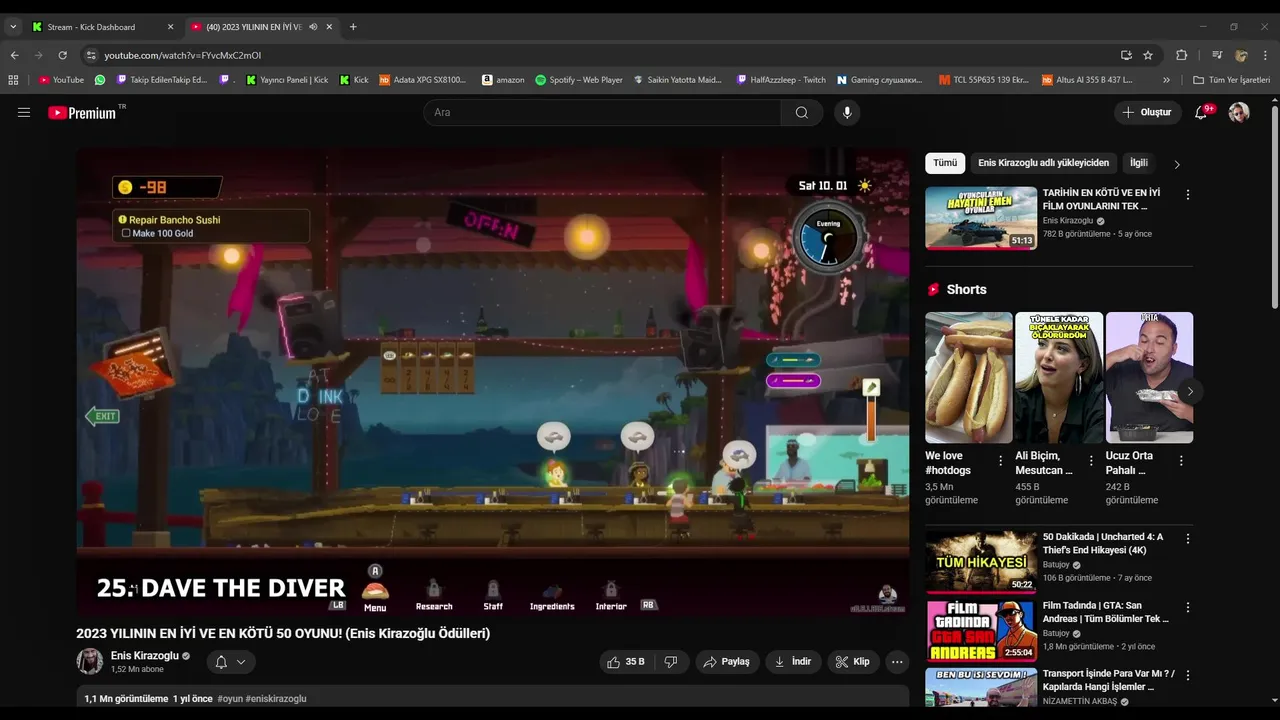Open Enis Kirazoglu channel avatar
The height and width of the screenshot is (720, 1280).
click(90, 661)
